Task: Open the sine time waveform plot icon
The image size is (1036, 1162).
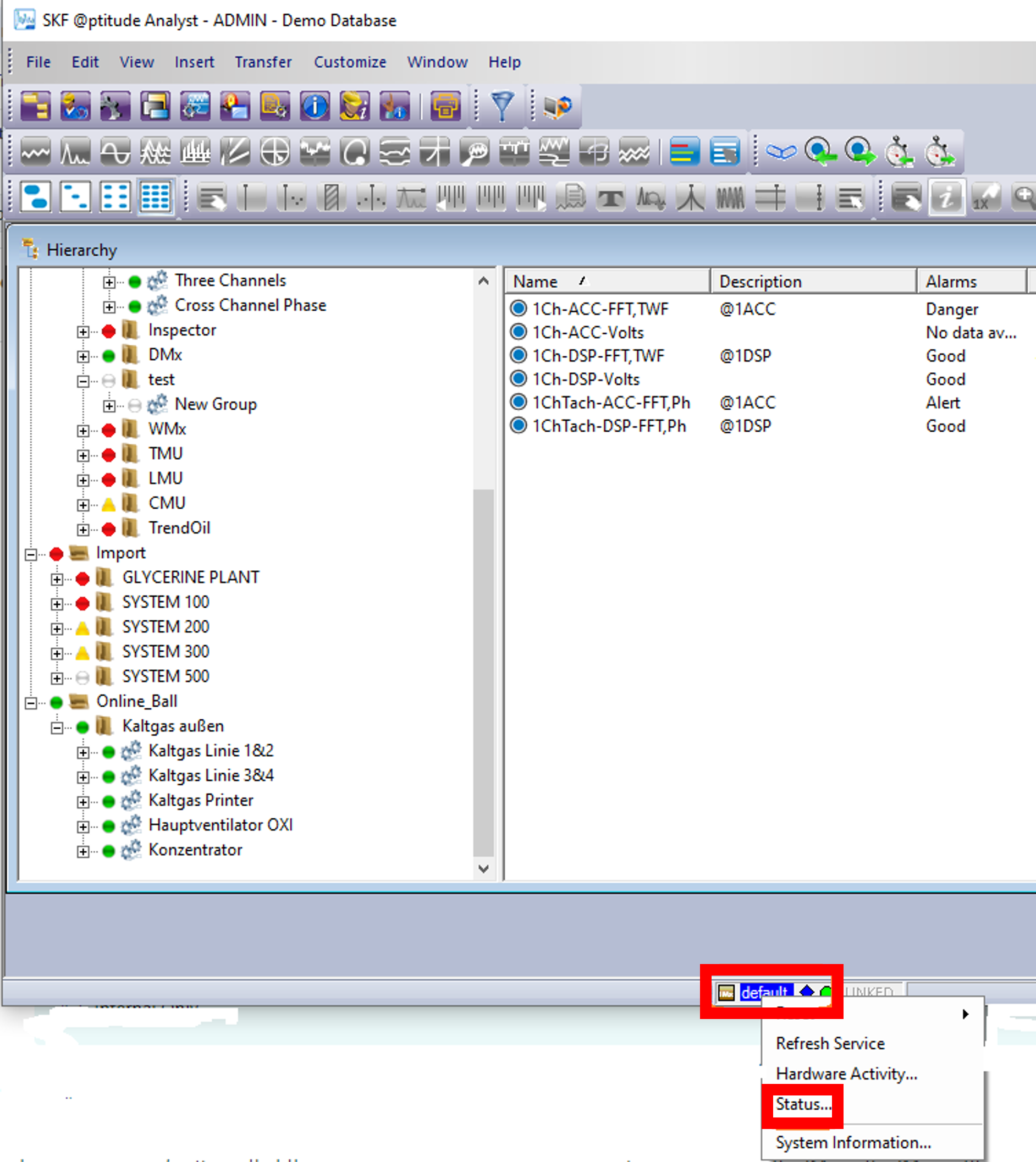Action: pos(115,152)
